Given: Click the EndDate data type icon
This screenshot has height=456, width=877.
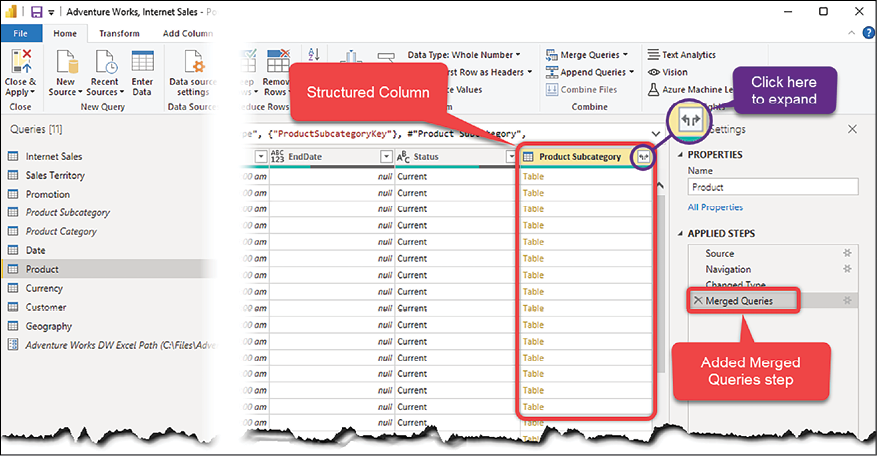Looking at the screenshot, I should click(x=277, y=157).
